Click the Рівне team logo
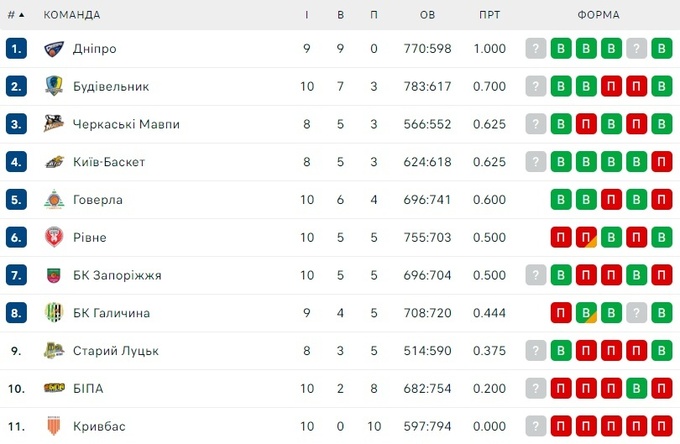Viewport: 680px width, 444px height. 54,237
